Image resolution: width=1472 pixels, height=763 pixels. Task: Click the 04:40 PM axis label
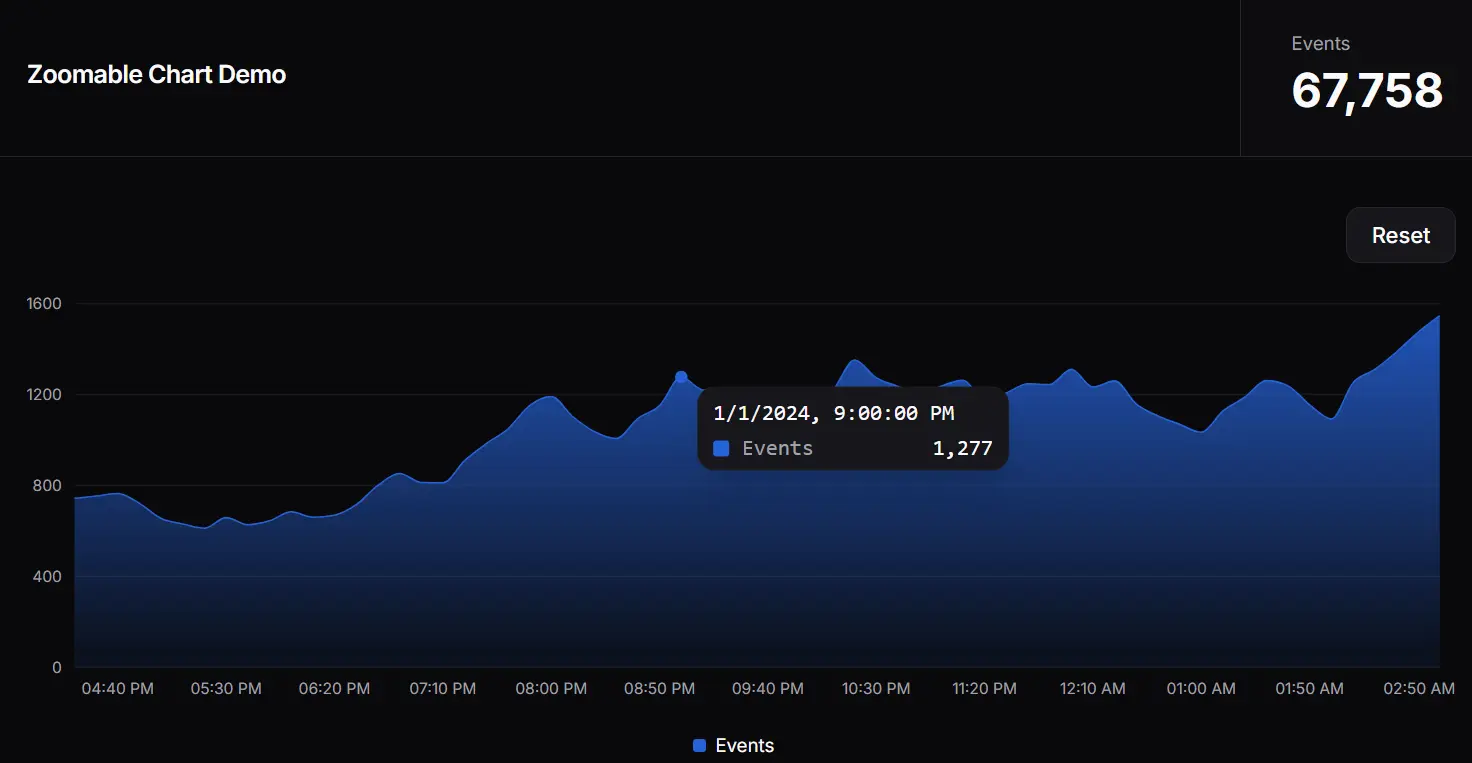[x=117, y=688]
